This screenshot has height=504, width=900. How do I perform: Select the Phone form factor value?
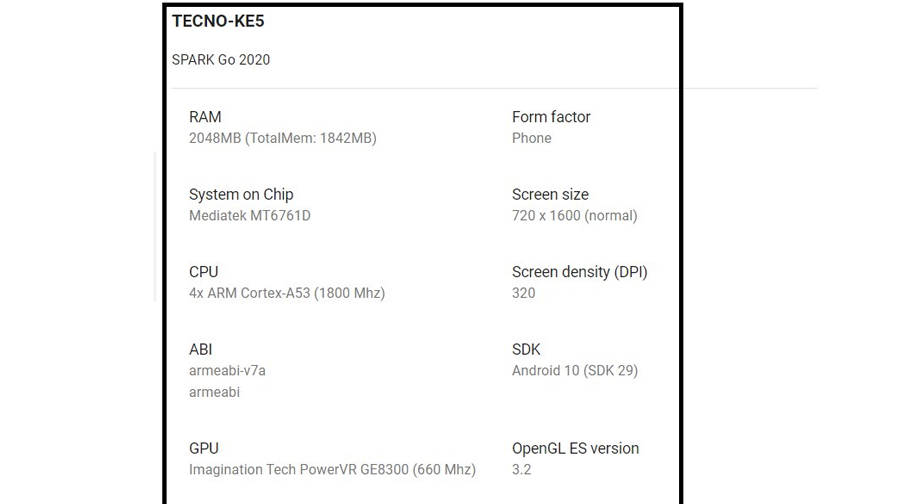coord(531,138)
